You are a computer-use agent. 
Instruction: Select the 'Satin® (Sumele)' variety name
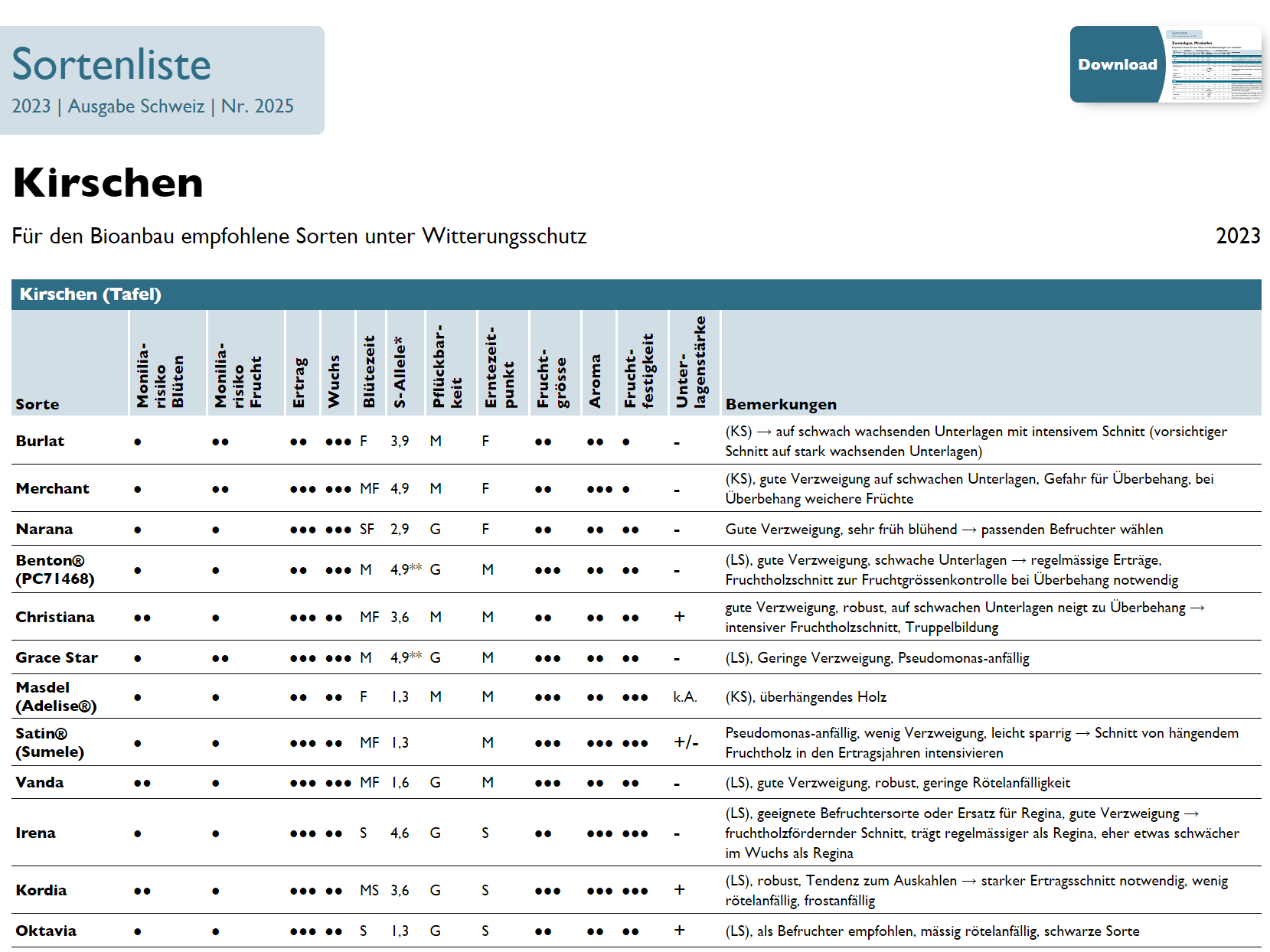point(50,742)
